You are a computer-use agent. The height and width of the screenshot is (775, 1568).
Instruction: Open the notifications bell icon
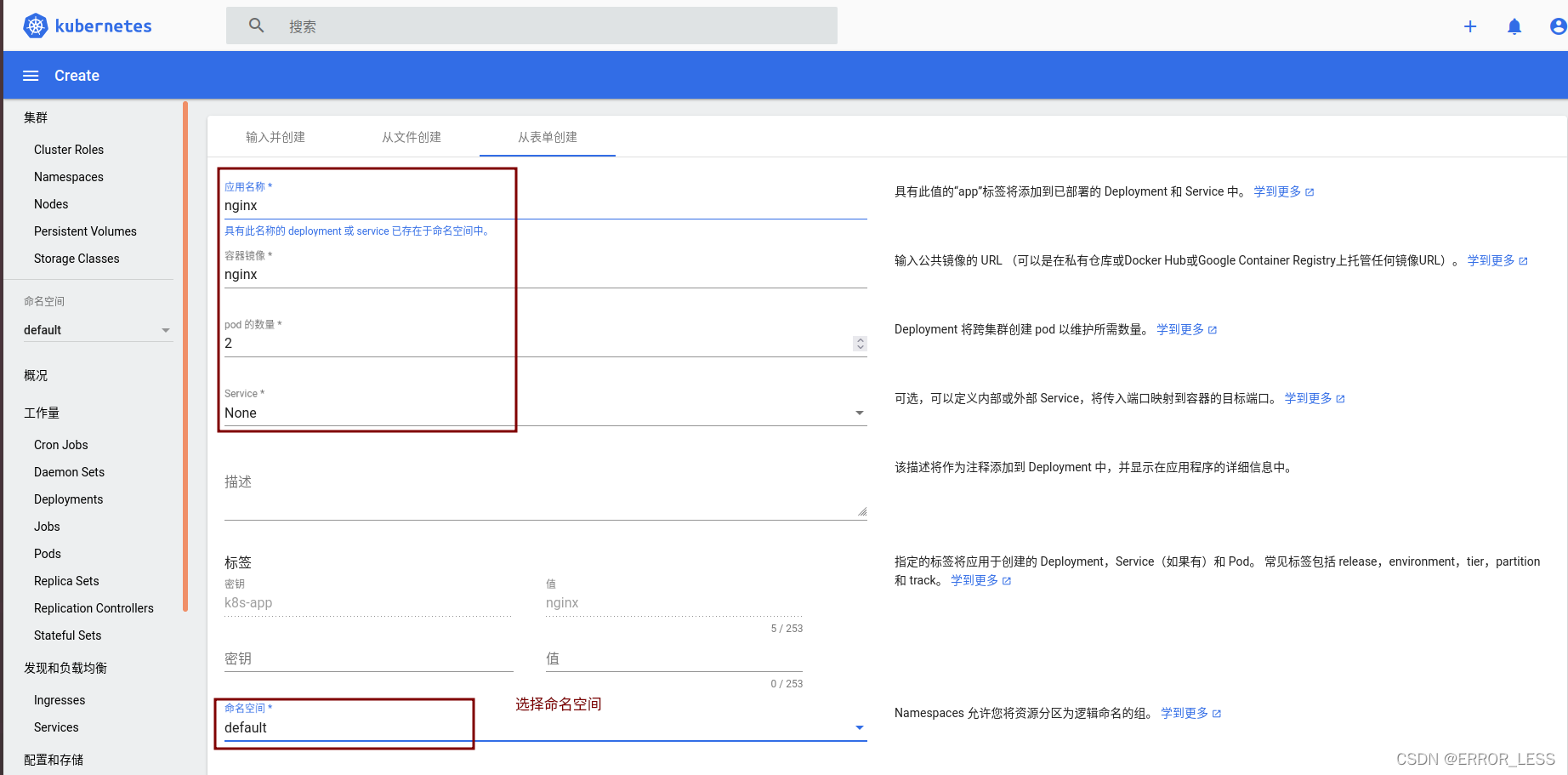point(1514,26)
